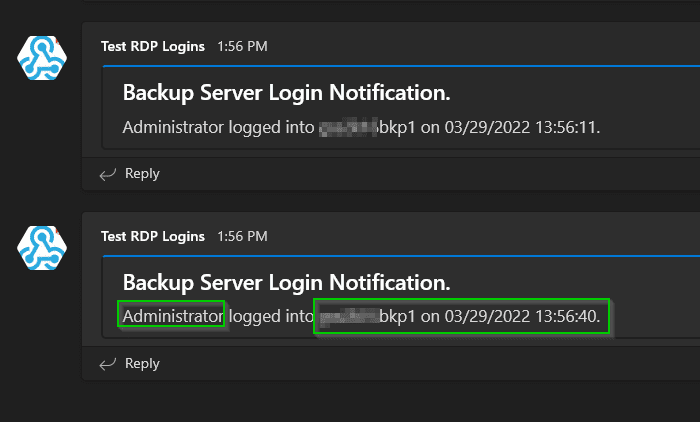Click the 1:56 PM timestamp on the first message
Viewport: 700px width, 422px height.
click(x=242, y=46)
